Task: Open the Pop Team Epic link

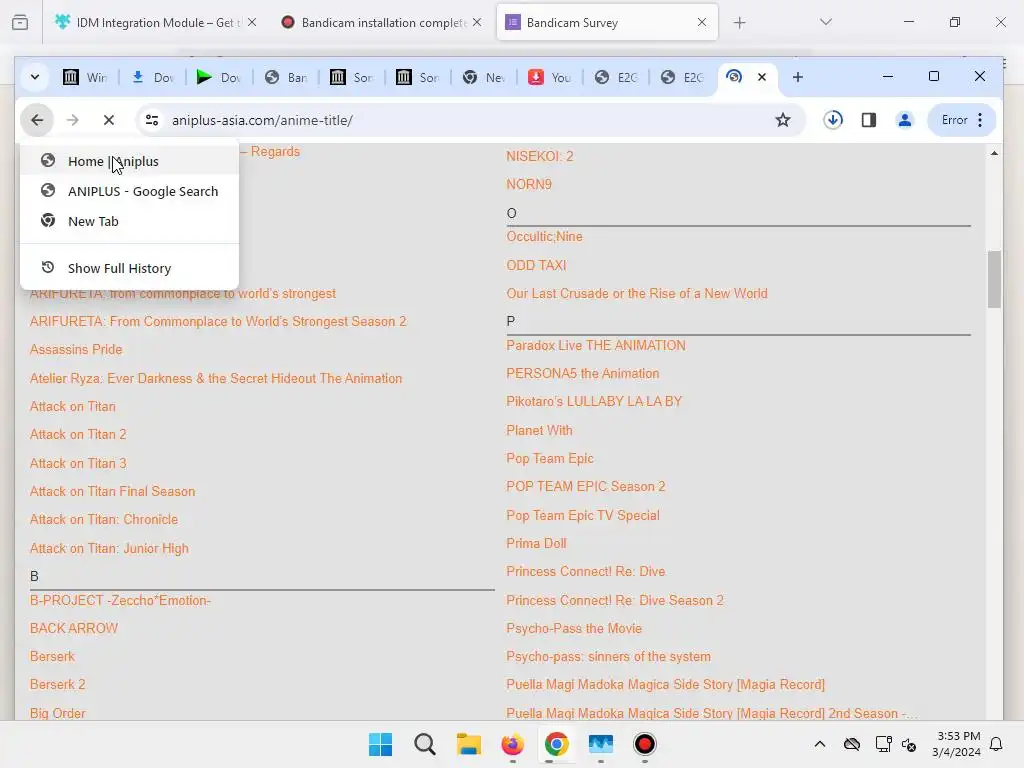Action: coord(550,458)
